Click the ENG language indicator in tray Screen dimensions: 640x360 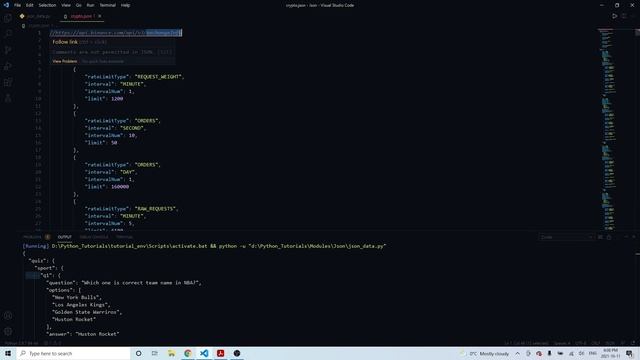pyautogui.click(x=593, y=353)
